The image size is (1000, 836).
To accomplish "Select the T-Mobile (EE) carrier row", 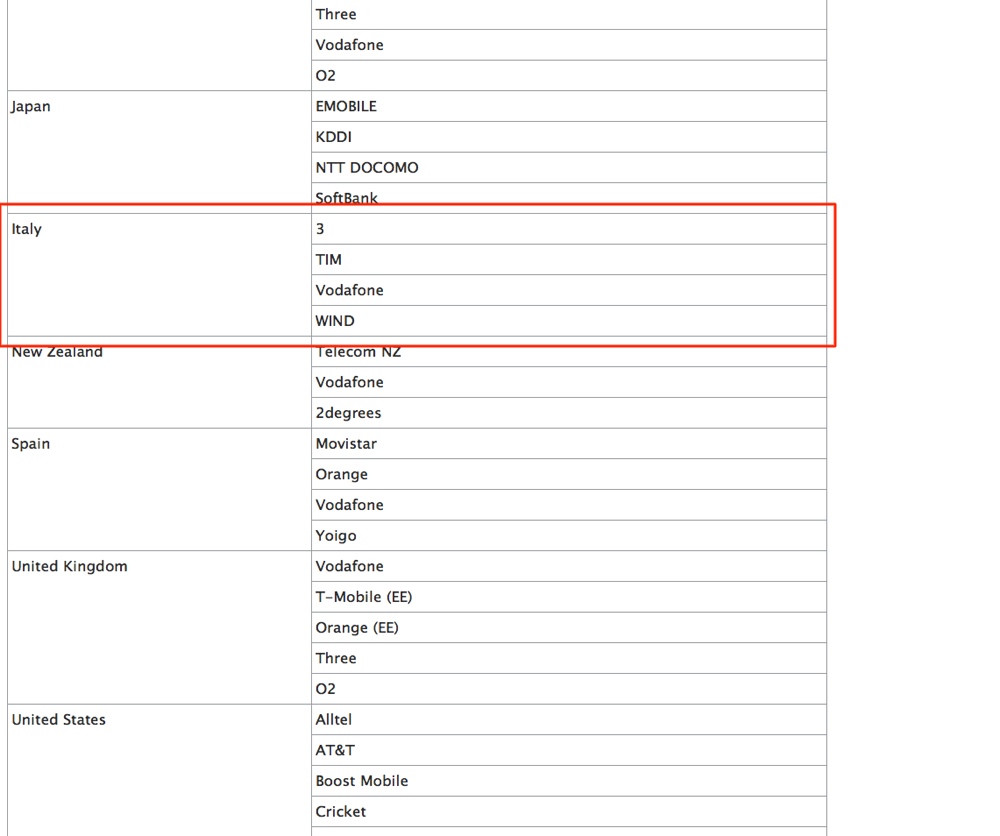I will click(364, 597).
